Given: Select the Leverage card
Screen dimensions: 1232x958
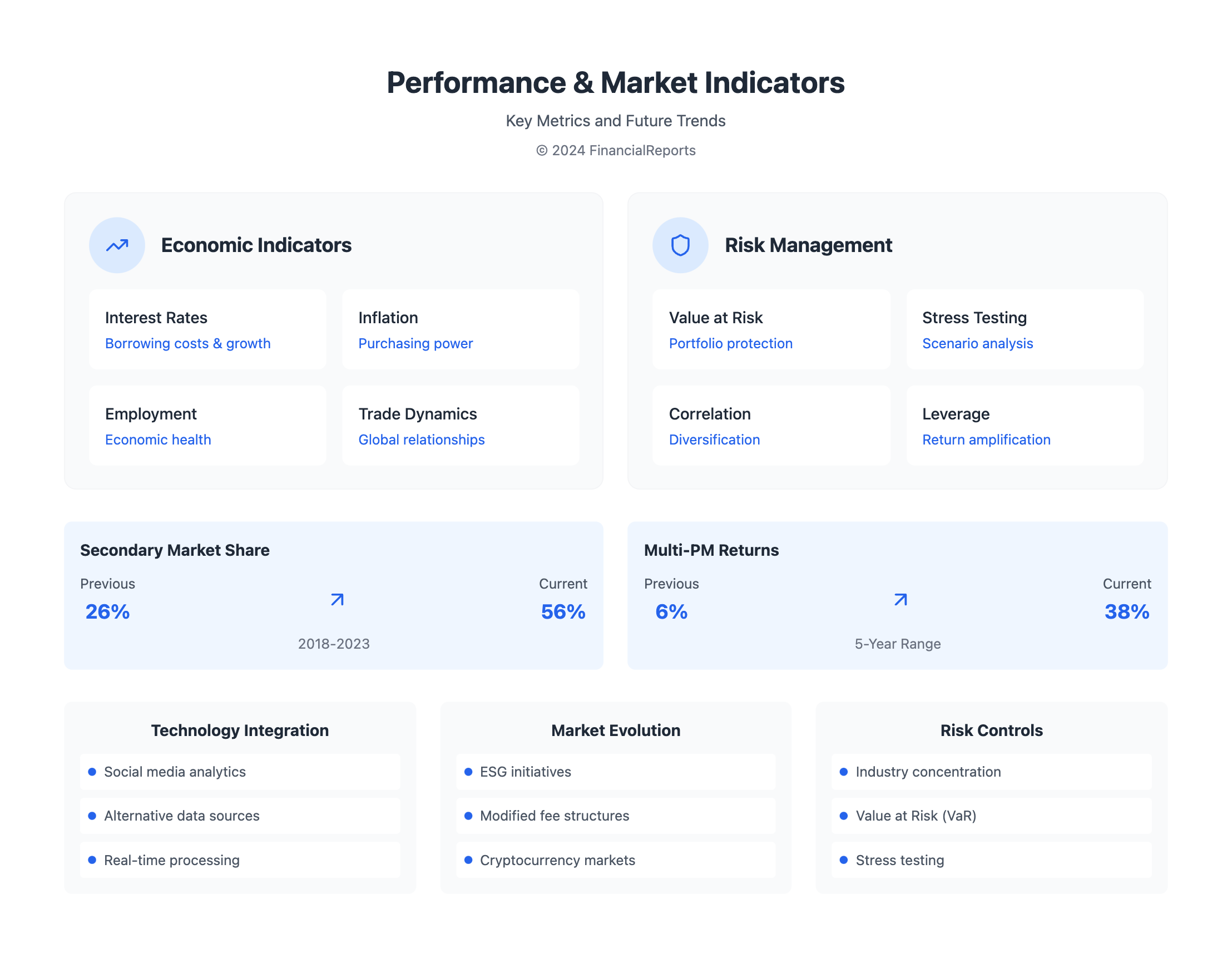Looking at the screenshot, I should (1025, 426).
